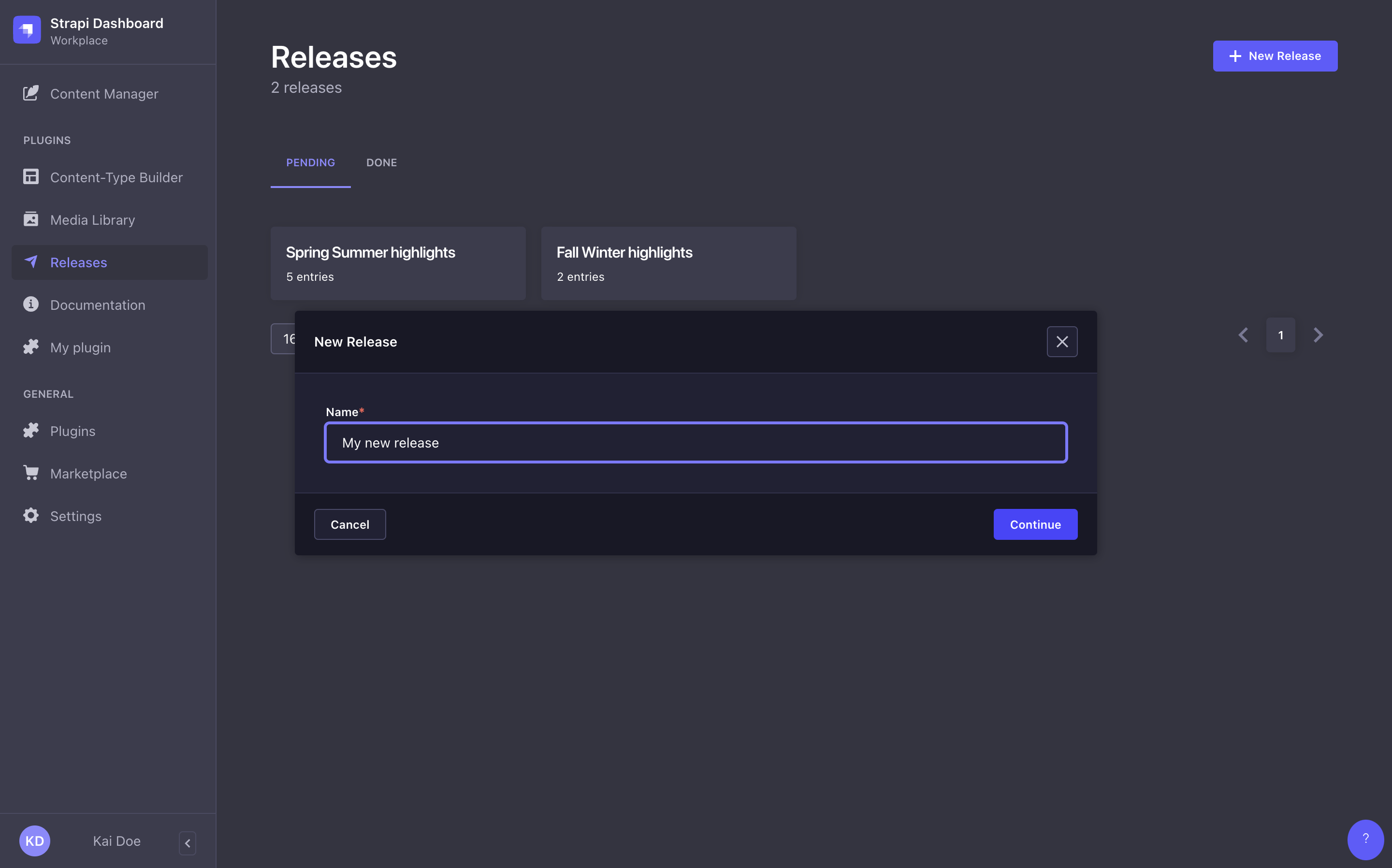Navigate to previous page arrow
Image resolution: width=1392 pixels, height=868 pixels.
(1243, 335)
